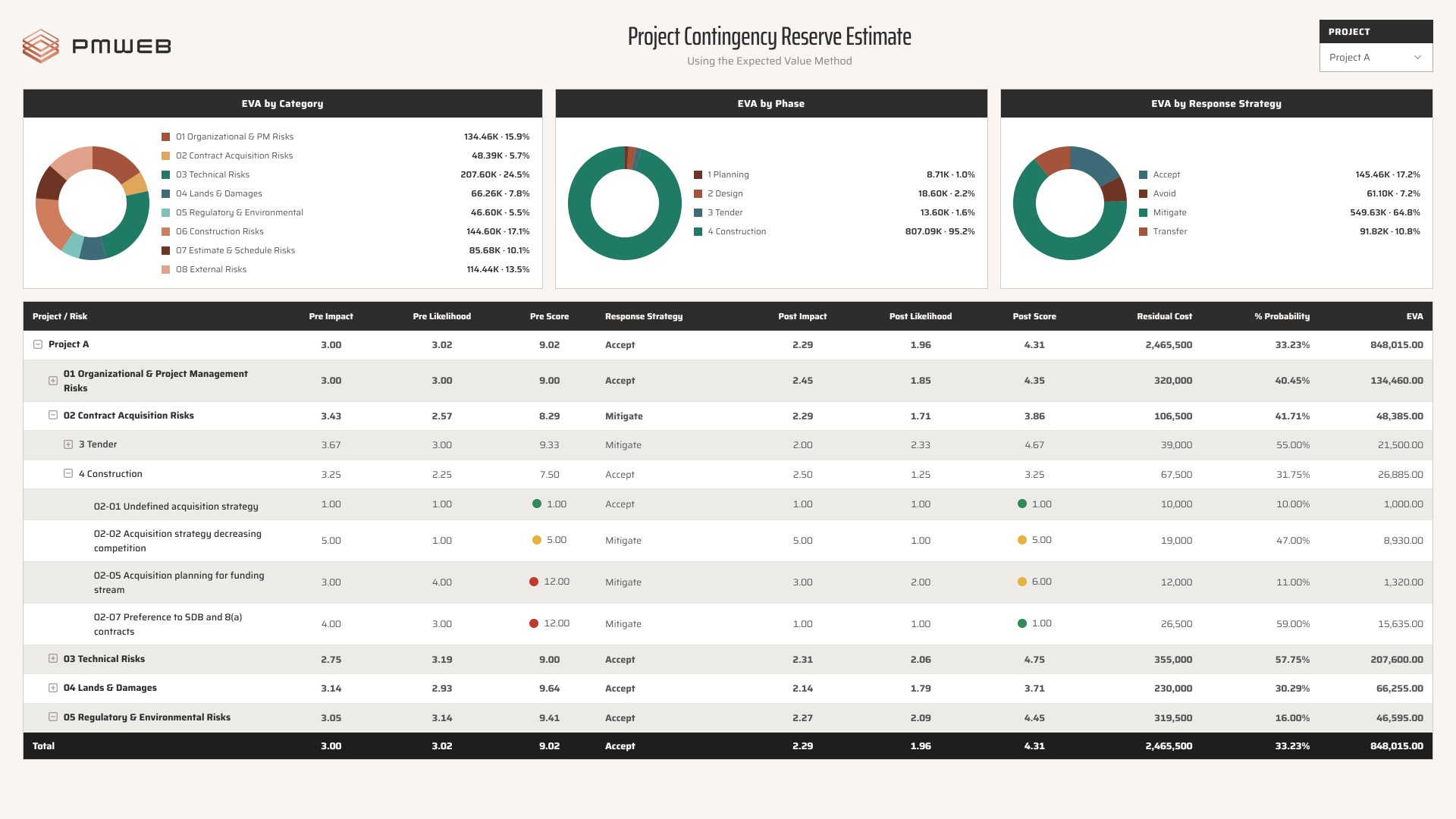Viewport: 1456px width, 819px height.
Task: Sort by the Post Score column header
Action: (x=1034, y=316)
